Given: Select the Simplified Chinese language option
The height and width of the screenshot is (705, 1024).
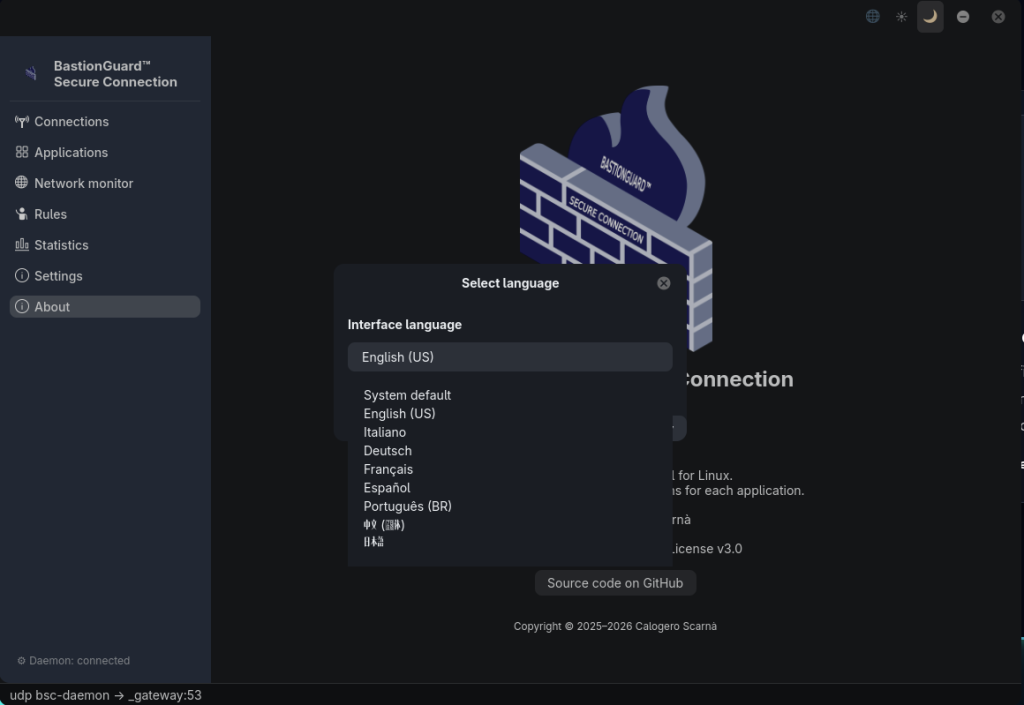Looking at the screenshot, I should coord(384,525).
